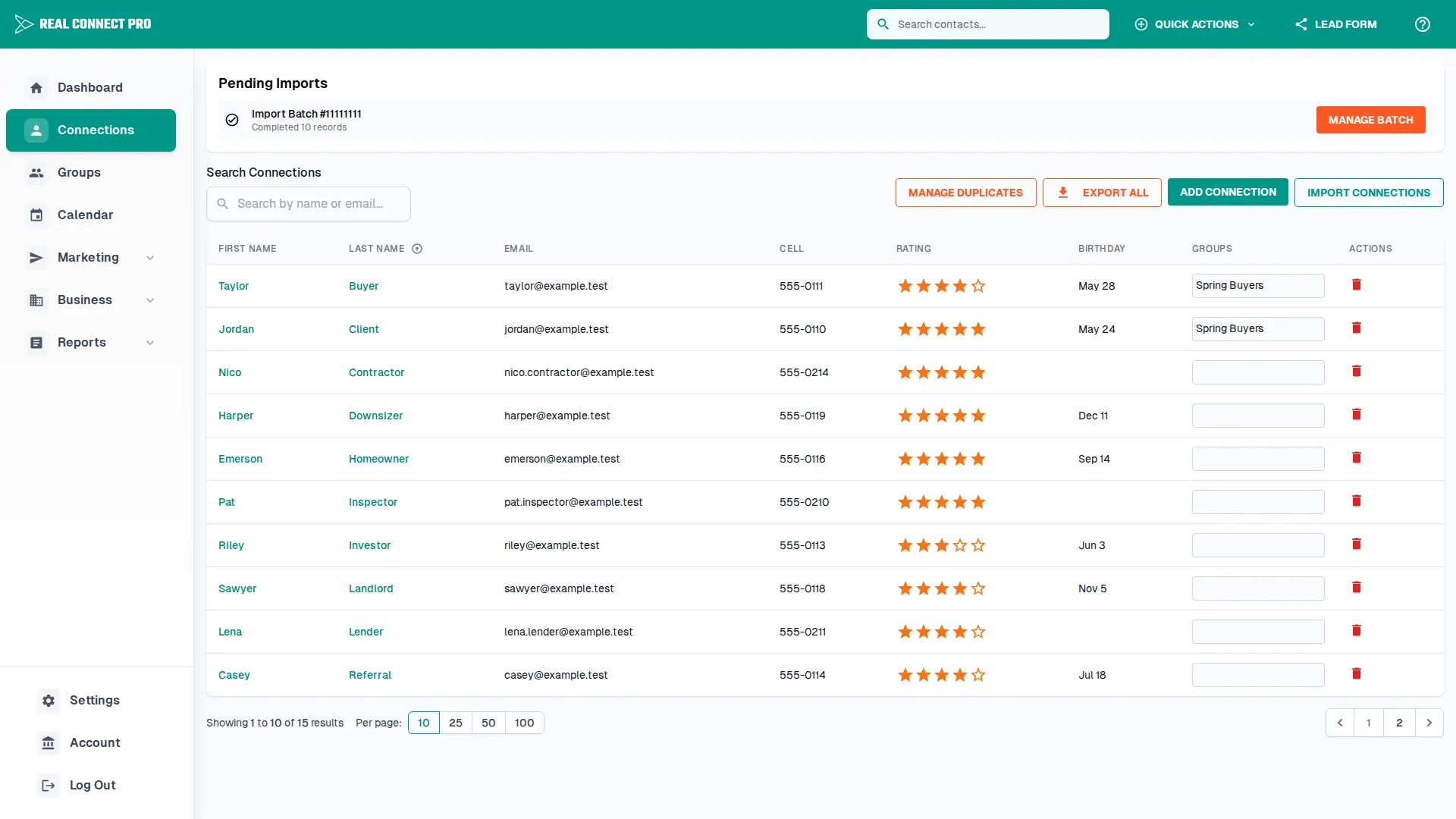Screen dimensions: 1456x819
Task: Click Export All button
Action: (1102, 193)
